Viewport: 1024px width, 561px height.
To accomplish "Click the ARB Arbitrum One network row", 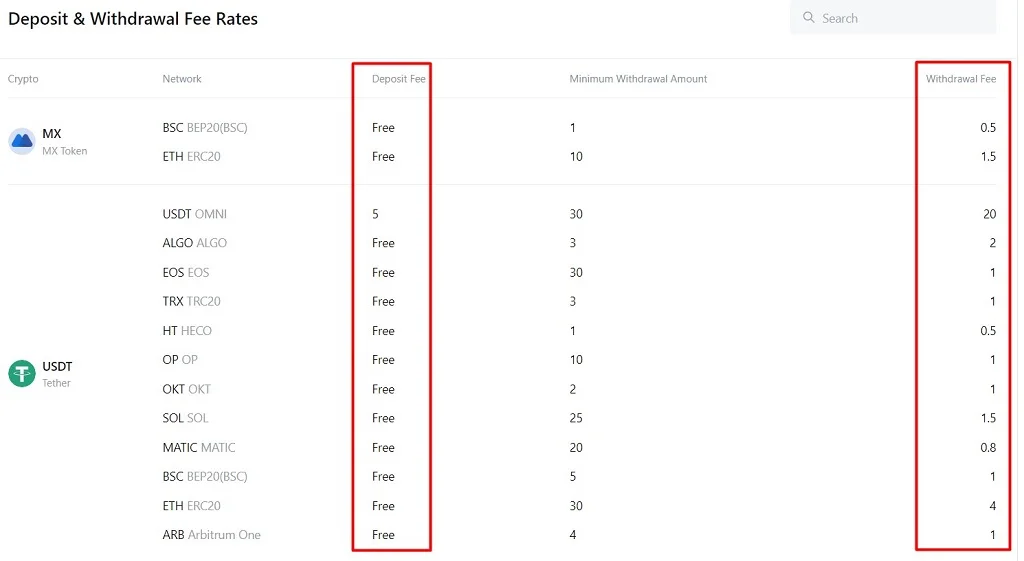I will [502, 535].
